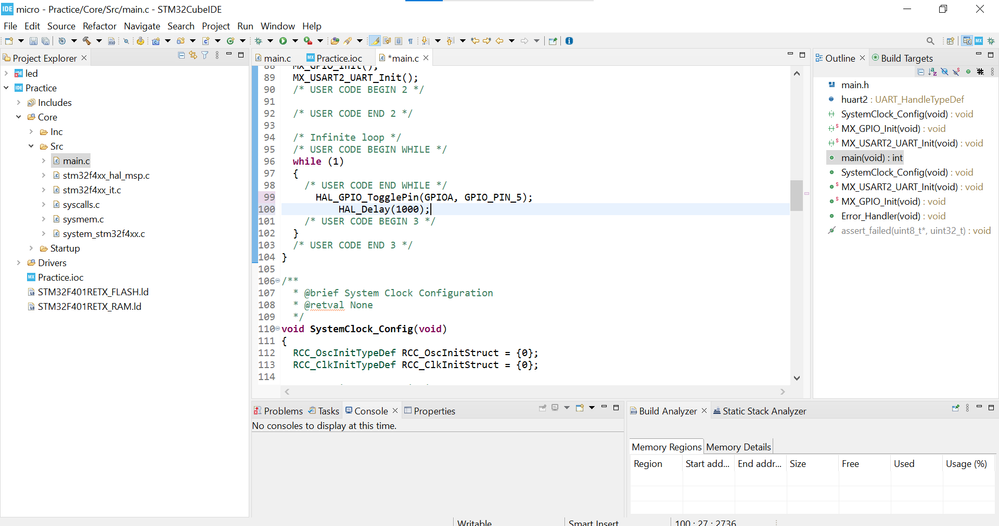Open the Memory Details tab
Viewport: 999px width, 526px height.
738,447
